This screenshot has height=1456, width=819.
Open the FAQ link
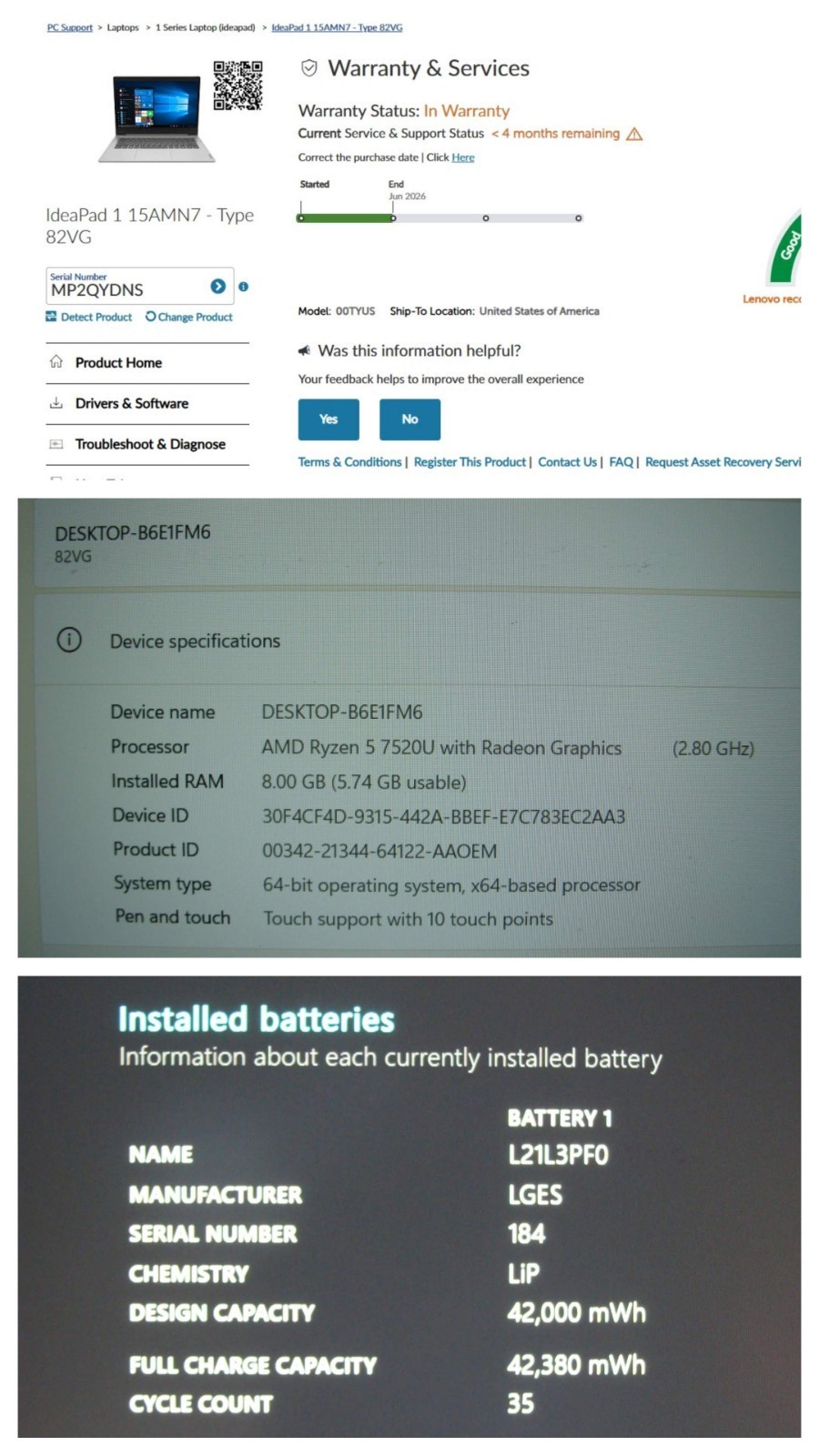pos(621,462)
